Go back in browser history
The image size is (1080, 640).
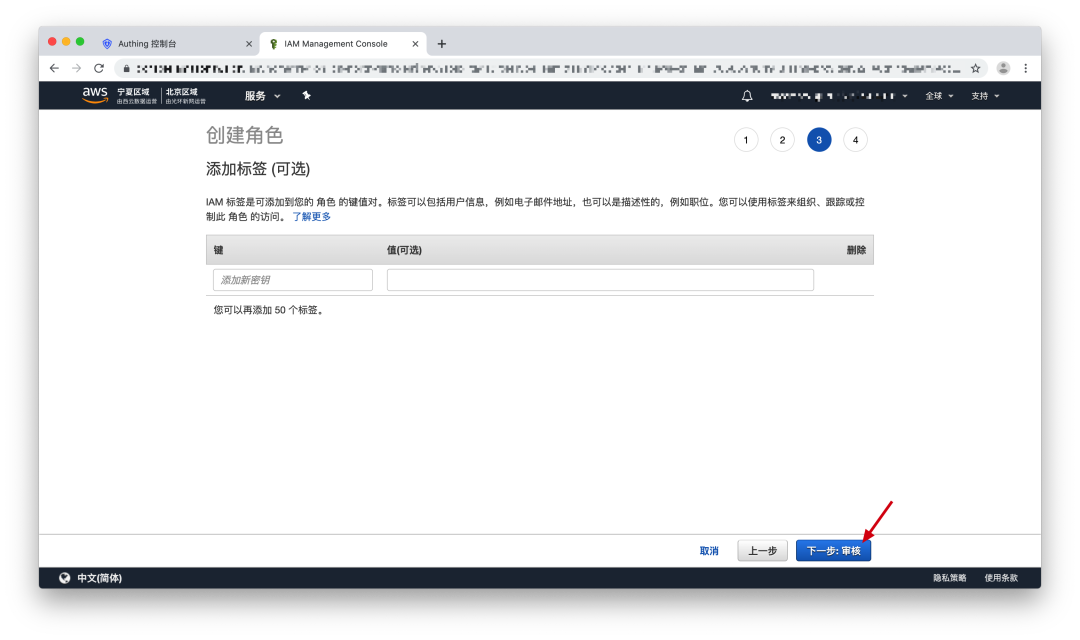54,68
